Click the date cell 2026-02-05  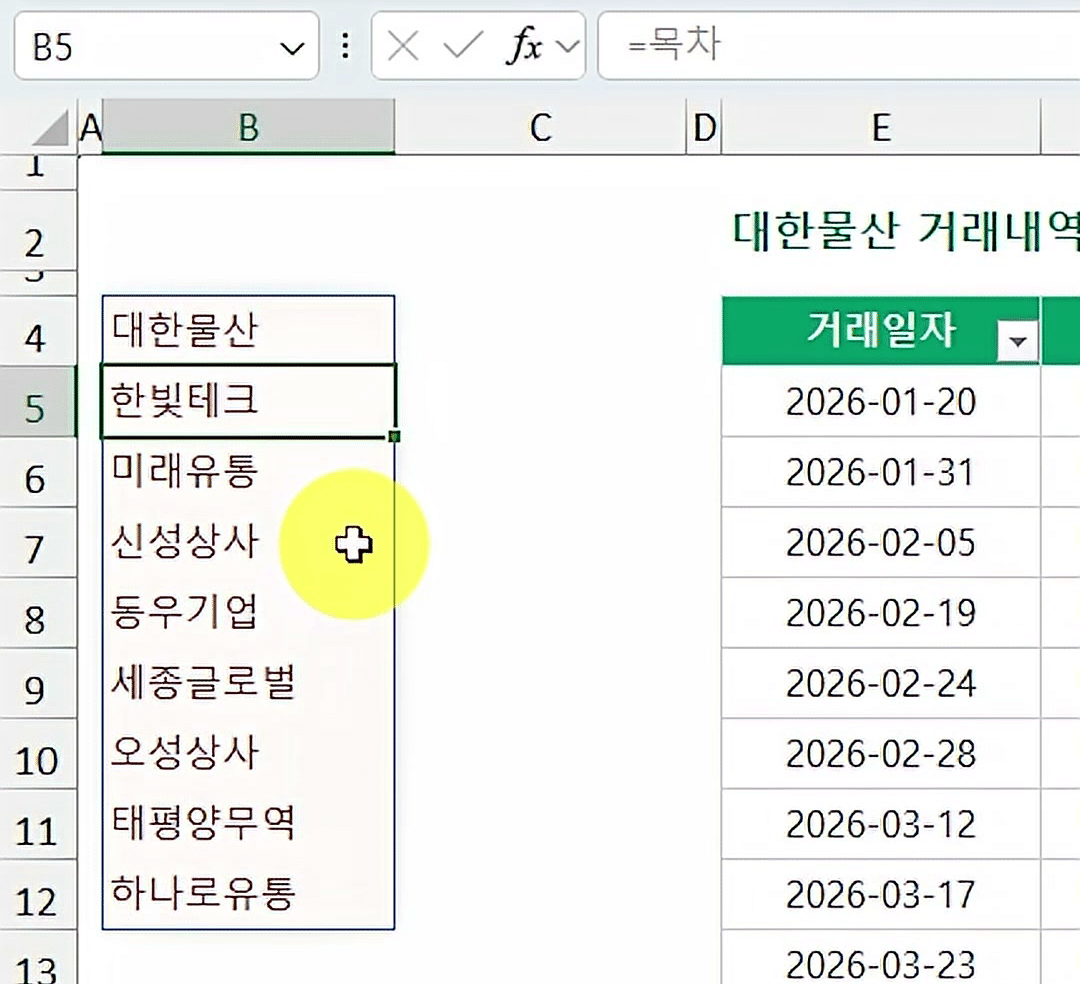(x=881, y=543)
